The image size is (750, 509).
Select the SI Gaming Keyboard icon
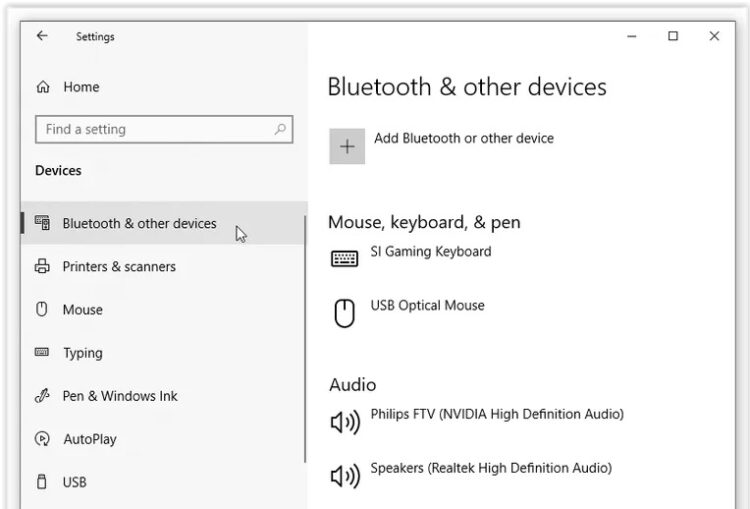(344, 259)
